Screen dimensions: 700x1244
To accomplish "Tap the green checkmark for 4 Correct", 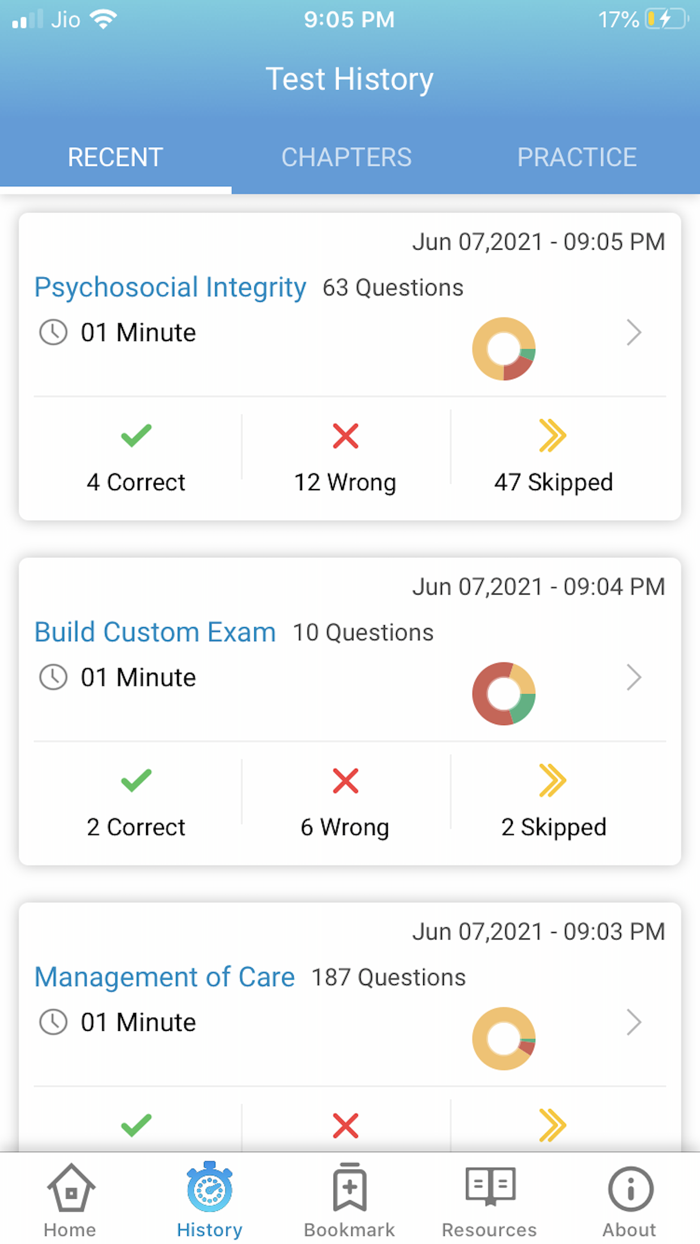I will [x=136, y=436].
